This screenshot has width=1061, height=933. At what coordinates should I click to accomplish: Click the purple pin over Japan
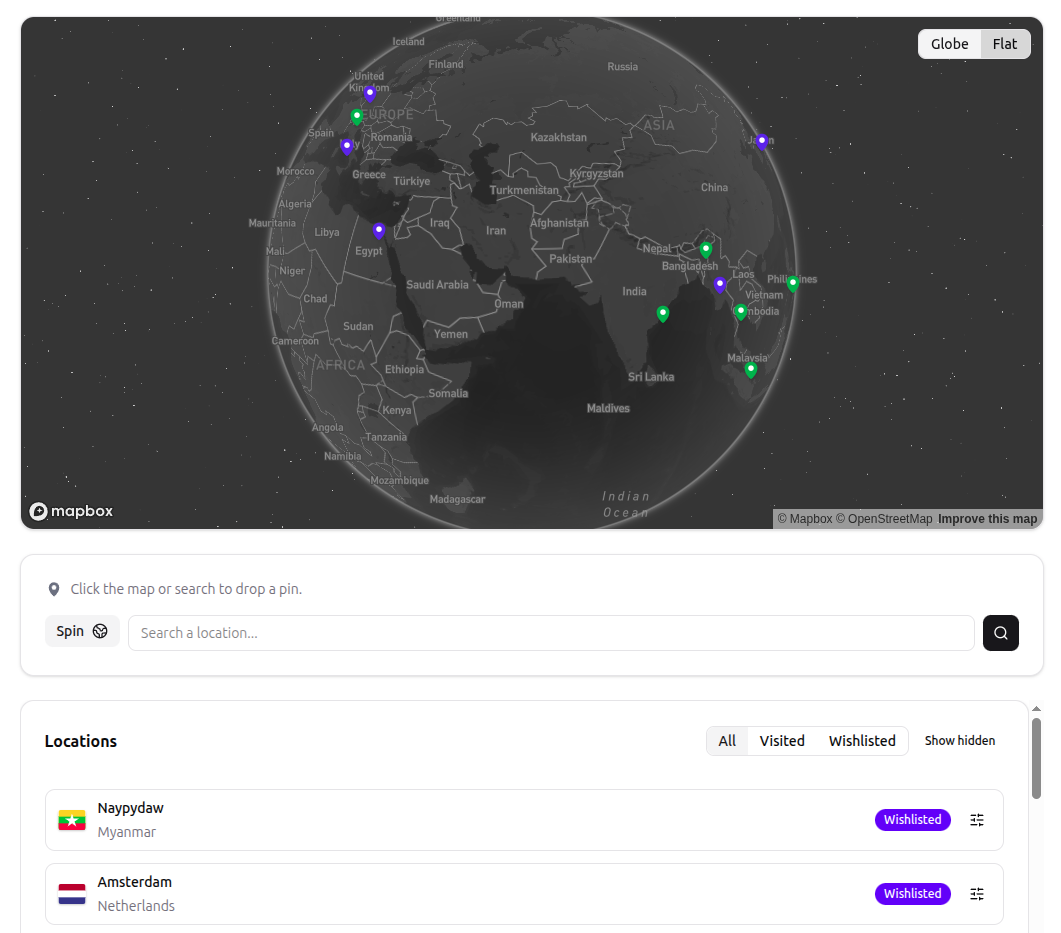tap(762, 140)
